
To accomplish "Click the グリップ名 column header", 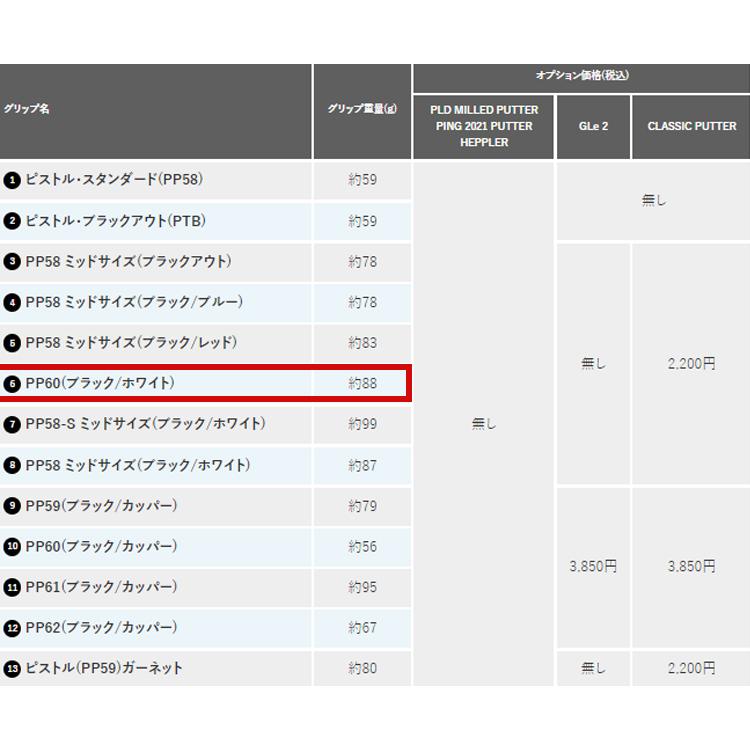I will point(155,111).
